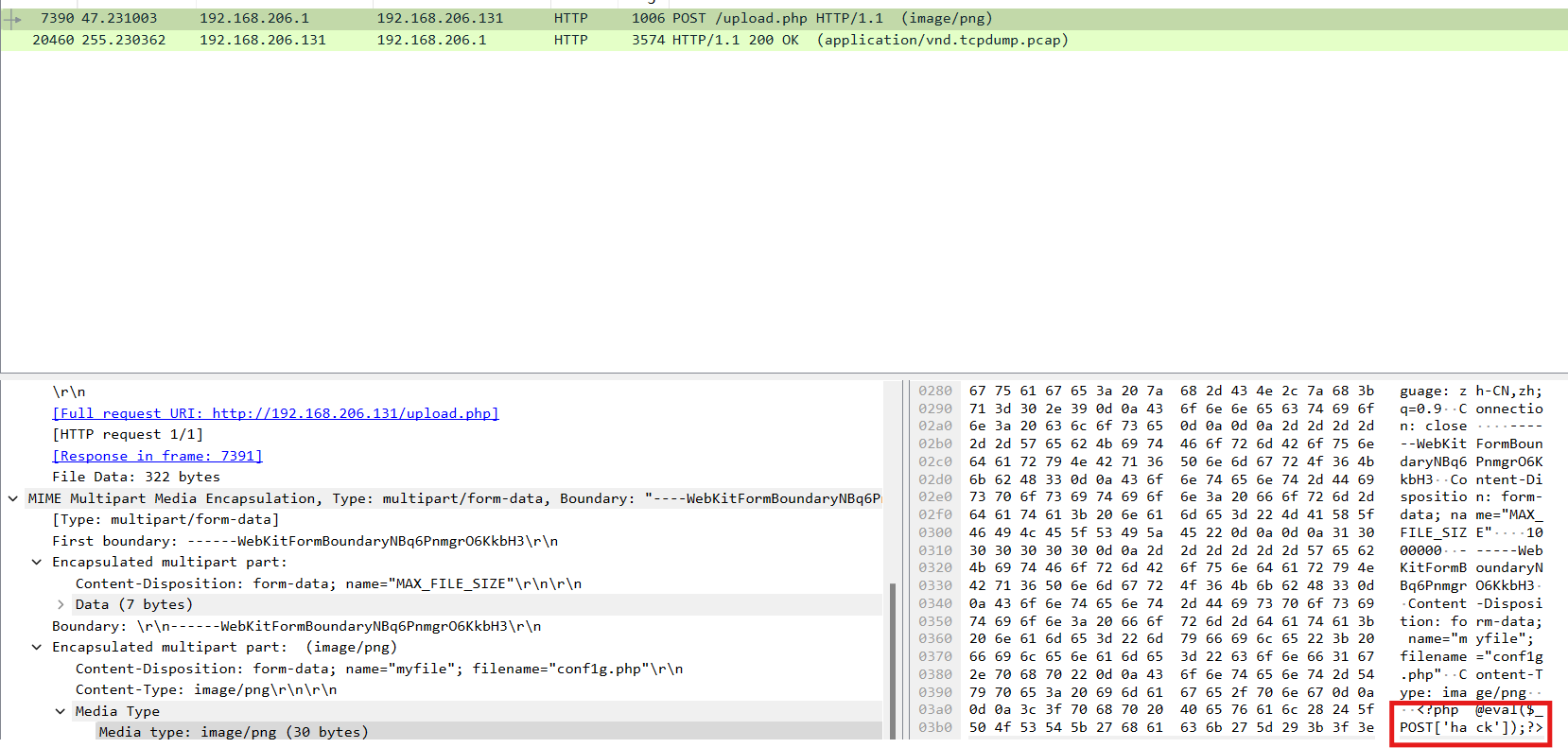Select the Boundary: WebKitFormBoundary line

coord(296,626)
